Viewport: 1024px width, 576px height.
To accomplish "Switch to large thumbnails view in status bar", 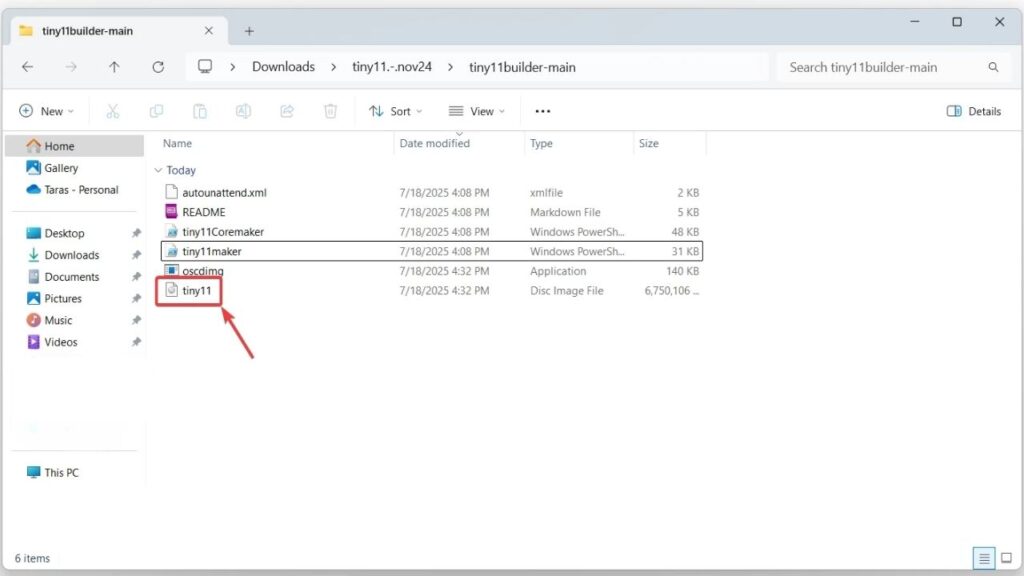I will pyautogui.click(x=1006, y=558).
